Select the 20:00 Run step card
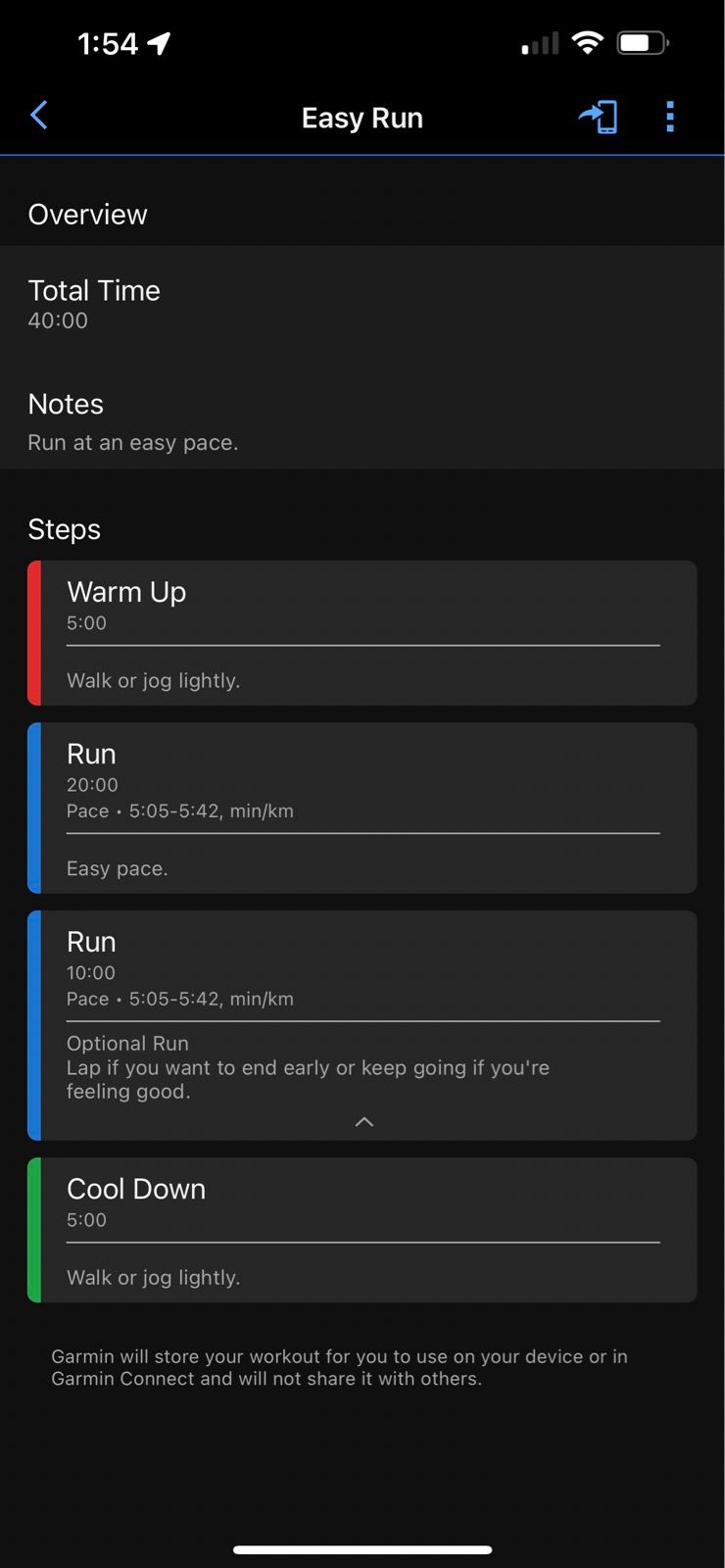The width and height of the screenshot is (725, 1568). click(x=362, y=808)
